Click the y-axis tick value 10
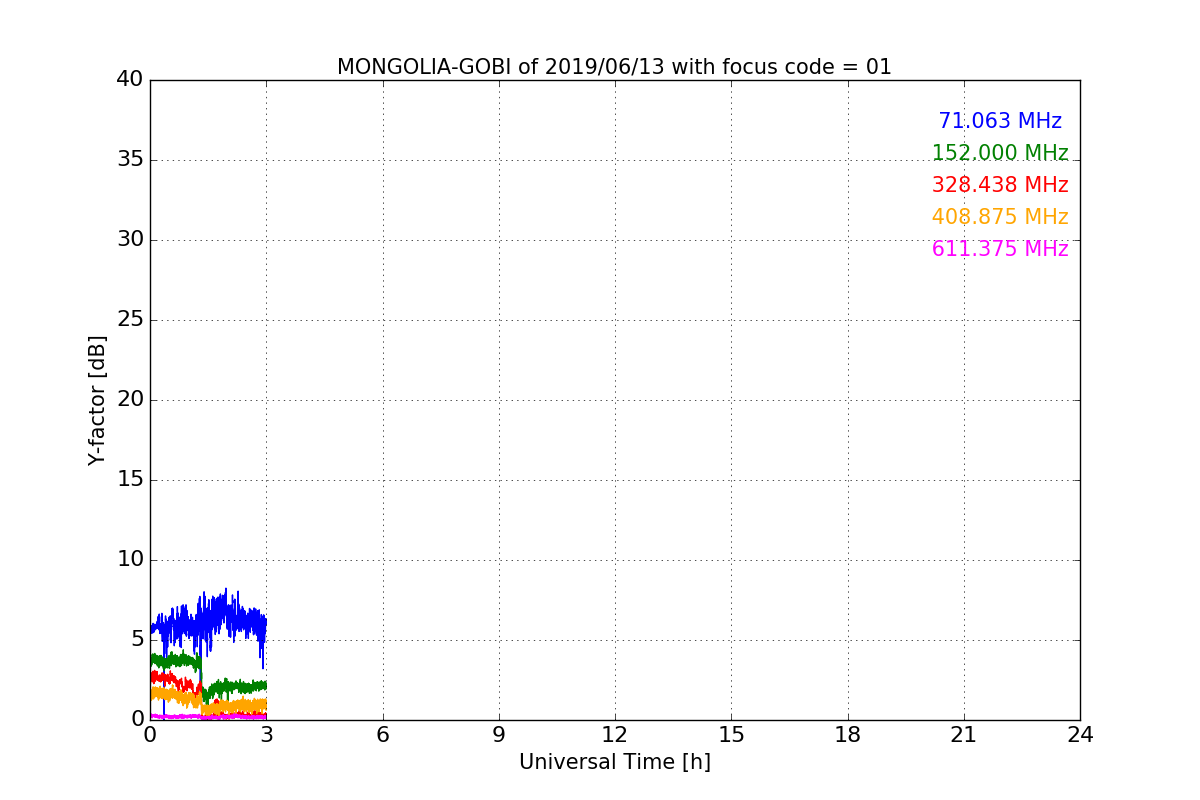This screenshot has height=800, width=1200. coord(131,560)
